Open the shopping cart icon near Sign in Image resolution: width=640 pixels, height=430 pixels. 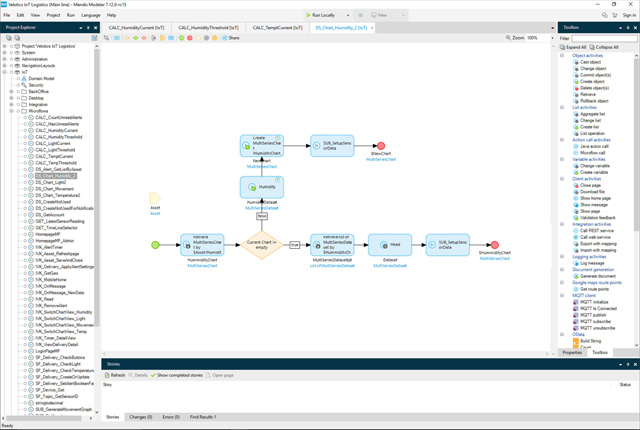[x=615, y=15]
